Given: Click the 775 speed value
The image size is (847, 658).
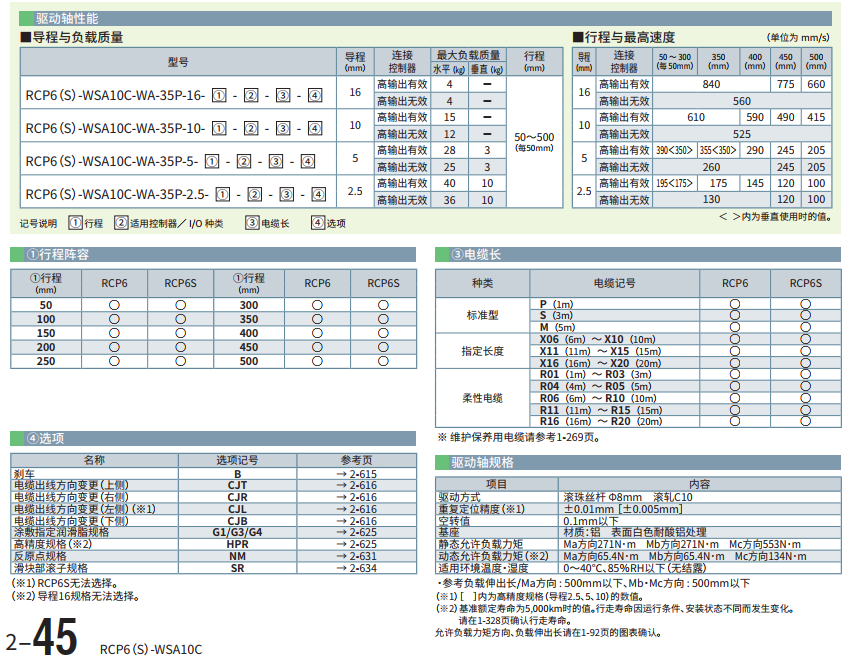Looking at the screenshot, I should point(785,84).
